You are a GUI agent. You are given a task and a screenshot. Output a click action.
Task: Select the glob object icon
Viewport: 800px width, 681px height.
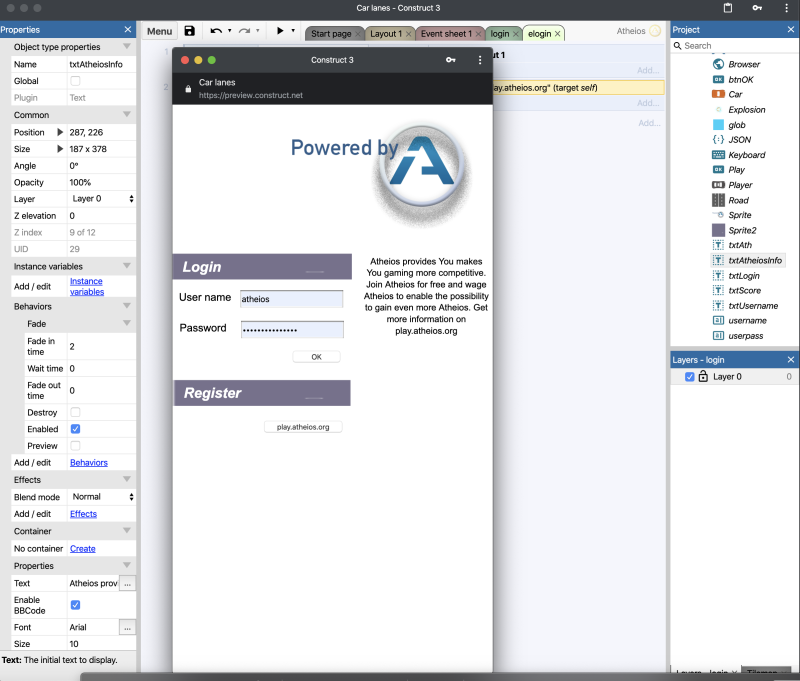718,125
